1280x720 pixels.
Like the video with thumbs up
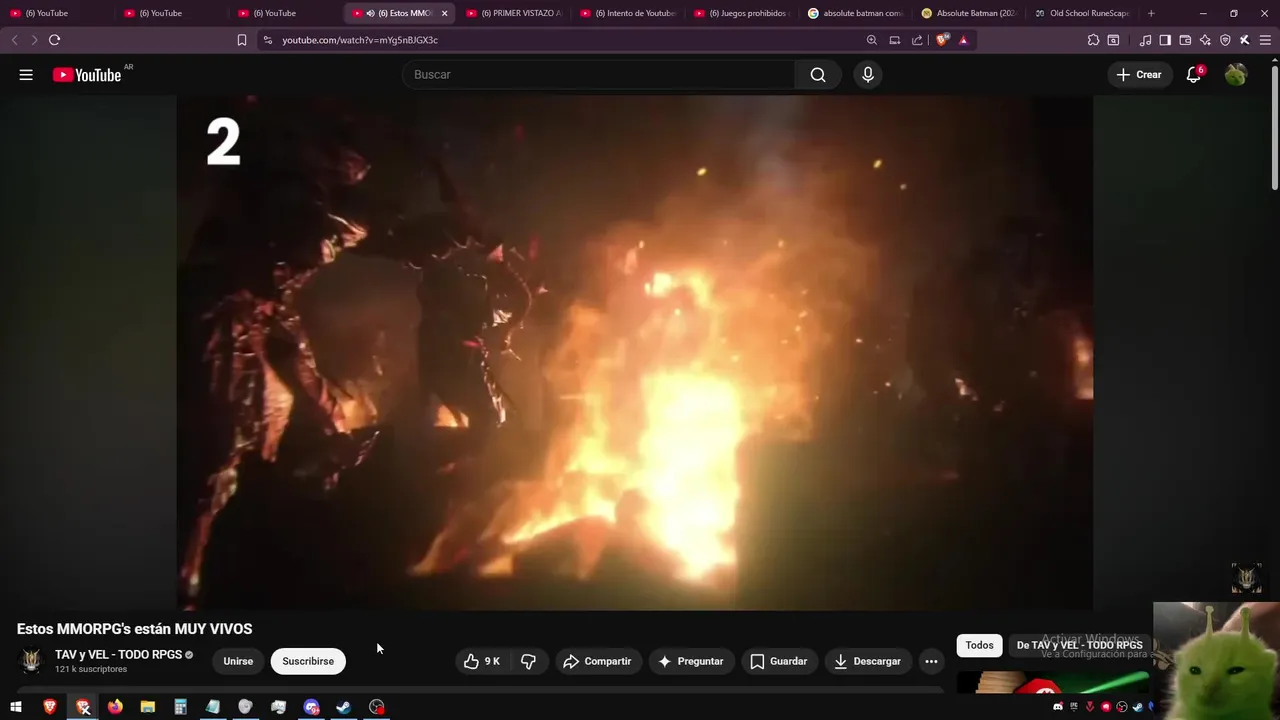483,661
